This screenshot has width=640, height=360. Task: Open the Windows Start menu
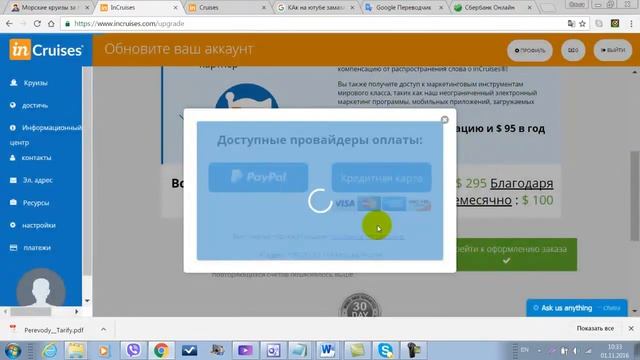[12, 351]
